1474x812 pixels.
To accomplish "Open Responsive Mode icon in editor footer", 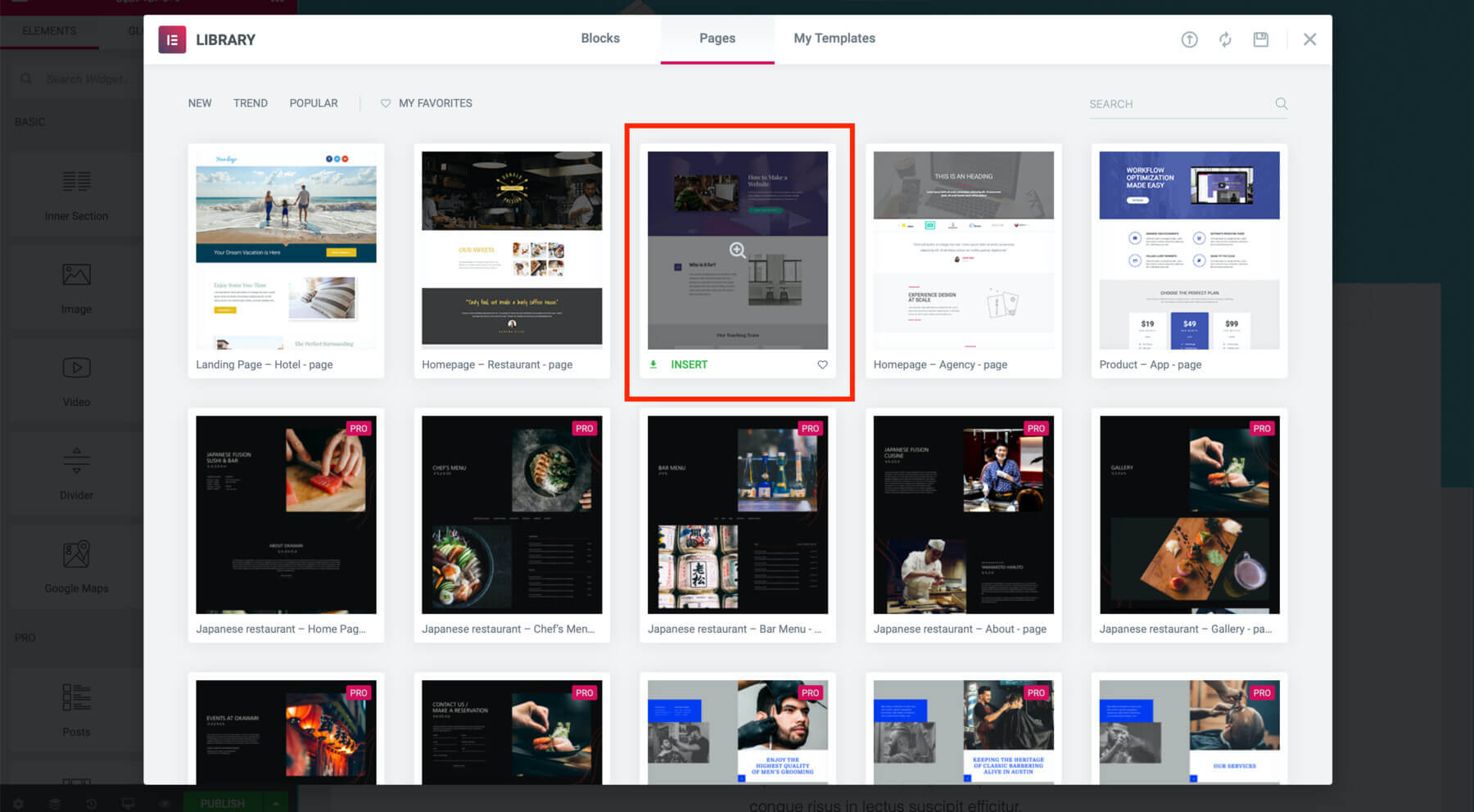I will pyautogui.click(x=128, y=804).
